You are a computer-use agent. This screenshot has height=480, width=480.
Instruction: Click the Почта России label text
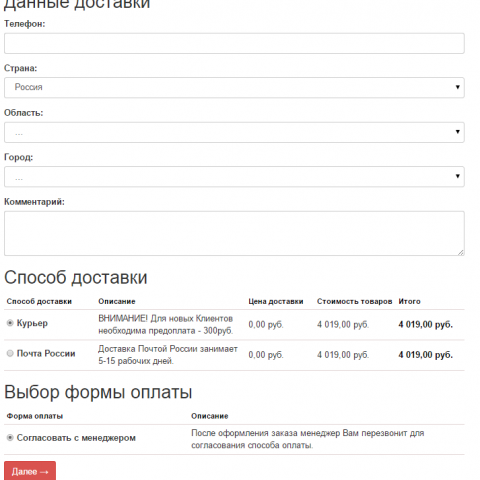(x=46, y=353)
